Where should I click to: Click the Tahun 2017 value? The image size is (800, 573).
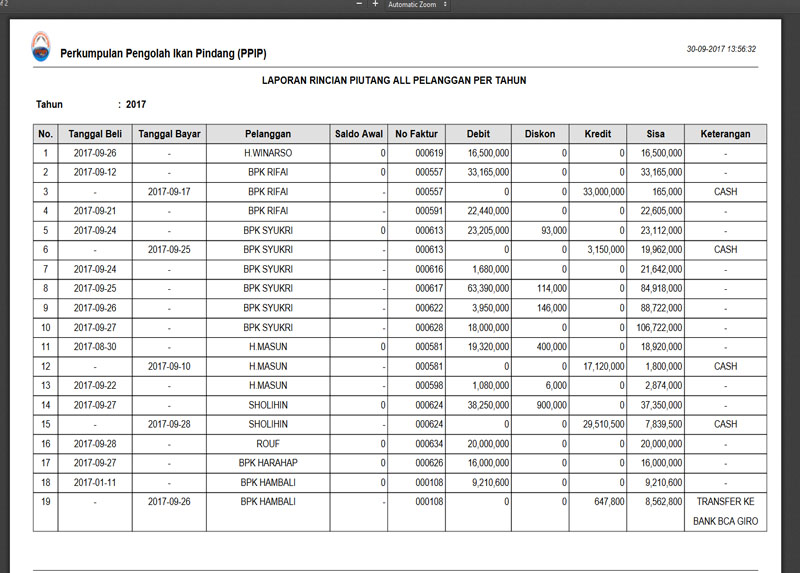click(x=136, y=104)
